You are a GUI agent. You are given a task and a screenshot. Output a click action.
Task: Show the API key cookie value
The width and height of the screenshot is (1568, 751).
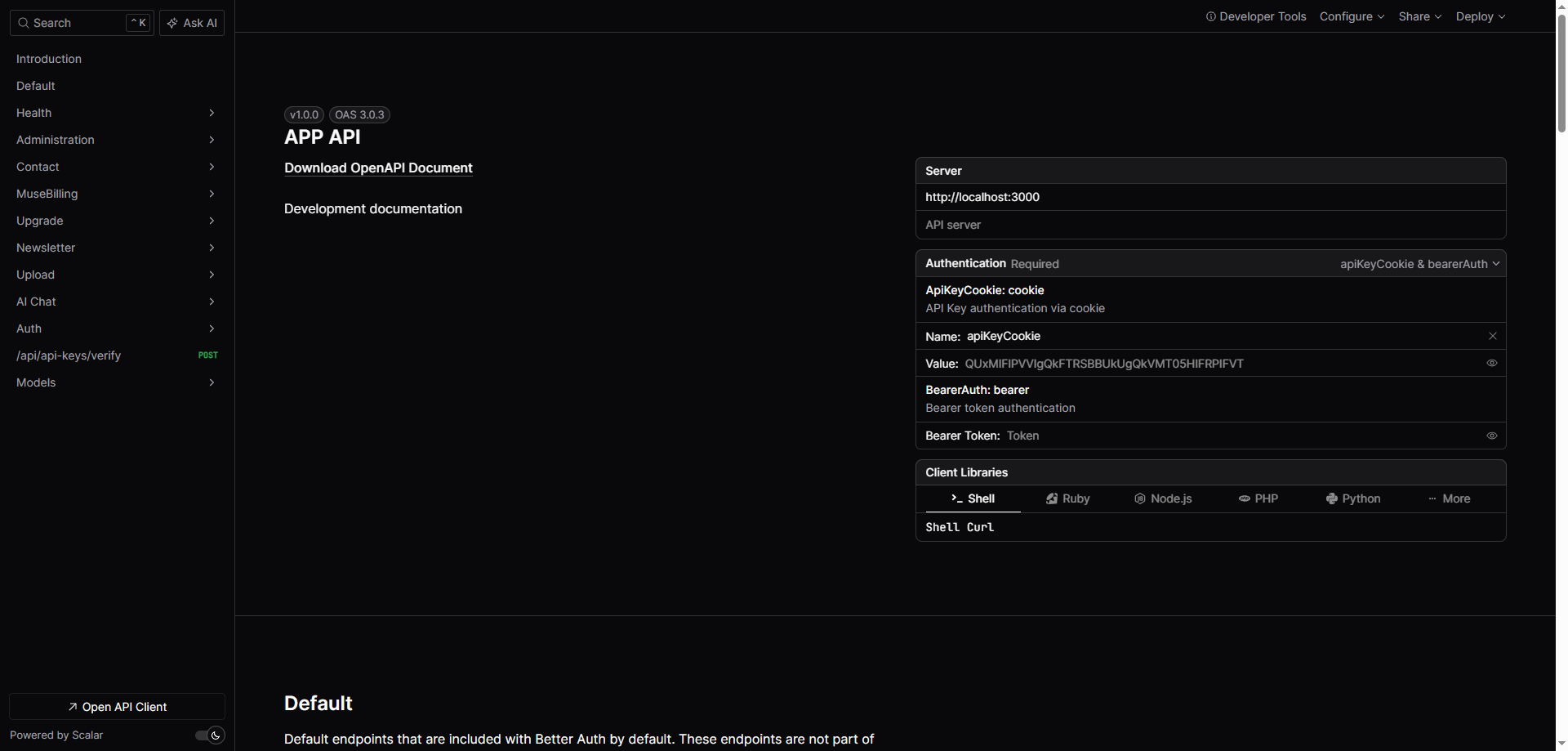(1491, 363)
